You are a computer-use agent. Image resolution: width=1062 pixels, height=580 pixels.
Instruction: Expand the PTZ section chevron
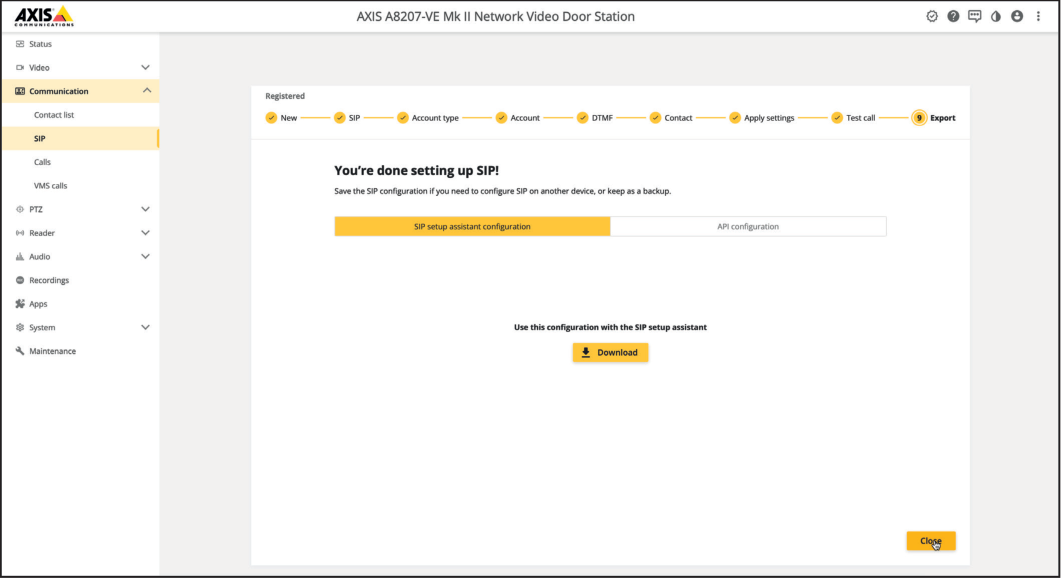pos(146,209)
